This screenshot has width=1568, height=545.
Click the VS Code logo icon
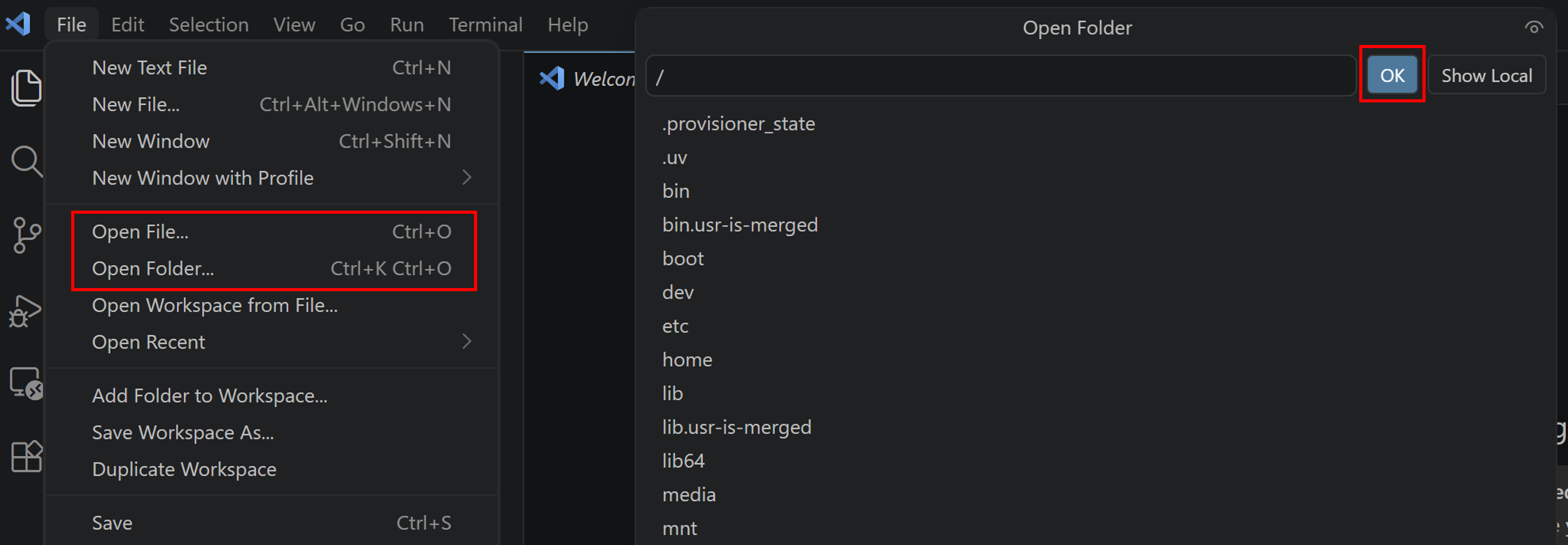18,24
